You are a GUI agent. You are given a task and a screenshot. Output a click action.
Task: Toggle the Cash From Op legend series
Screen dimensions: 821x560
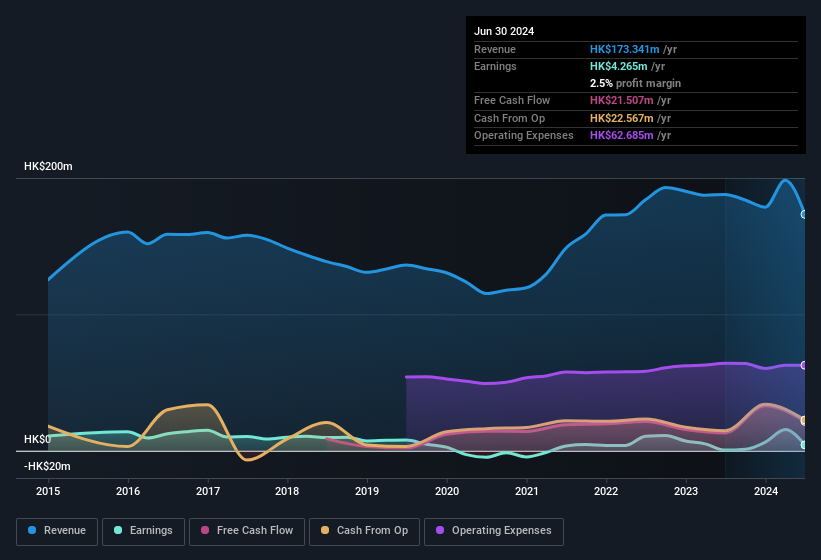pyautogui.click(x=364, y=531)
